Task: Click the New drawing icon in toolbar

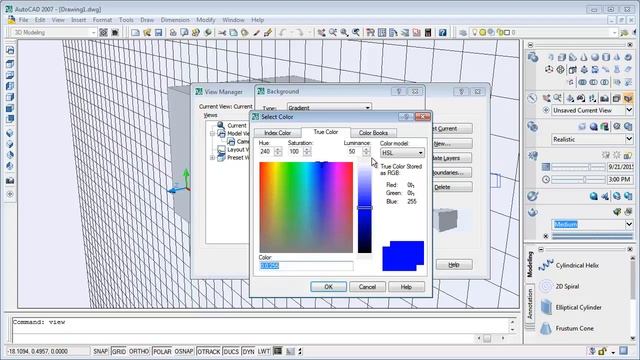Action: tap(135, 33)
